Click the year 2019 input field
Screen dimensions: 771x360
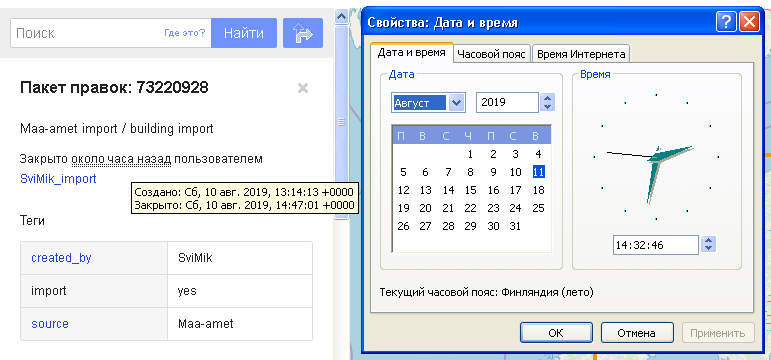507,103
